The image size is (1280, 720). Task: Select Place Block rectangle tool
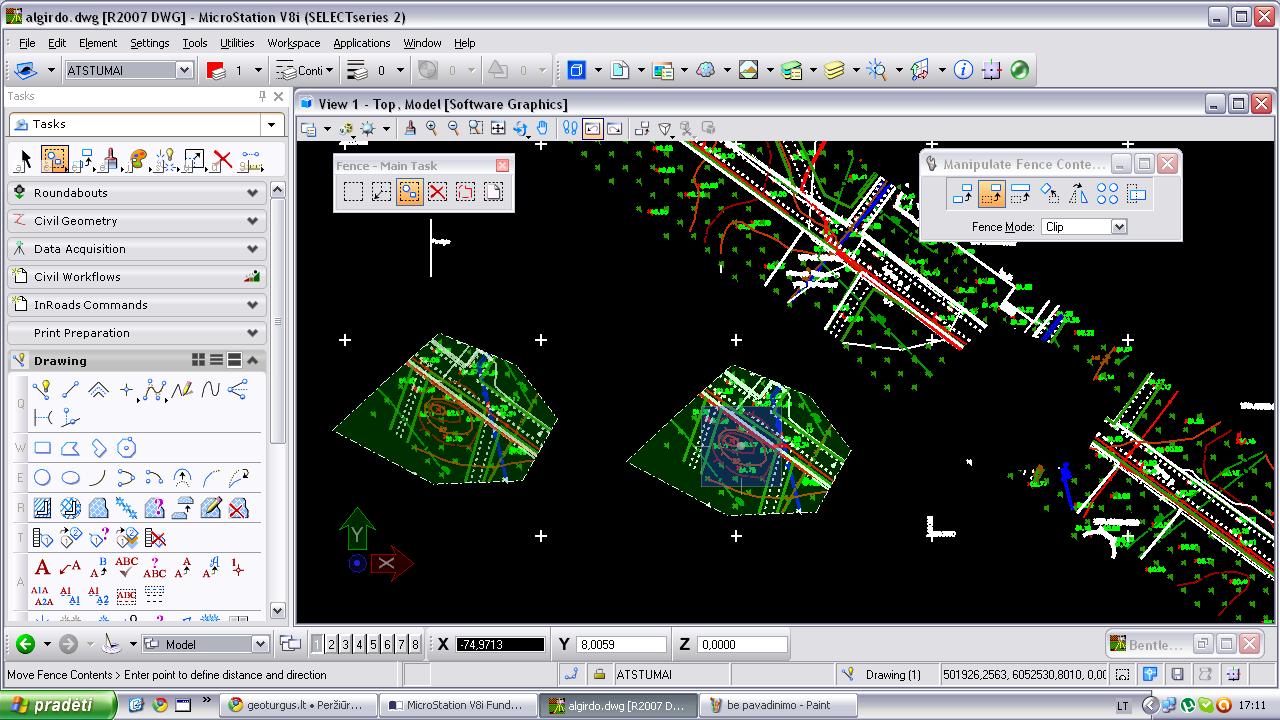43,448
